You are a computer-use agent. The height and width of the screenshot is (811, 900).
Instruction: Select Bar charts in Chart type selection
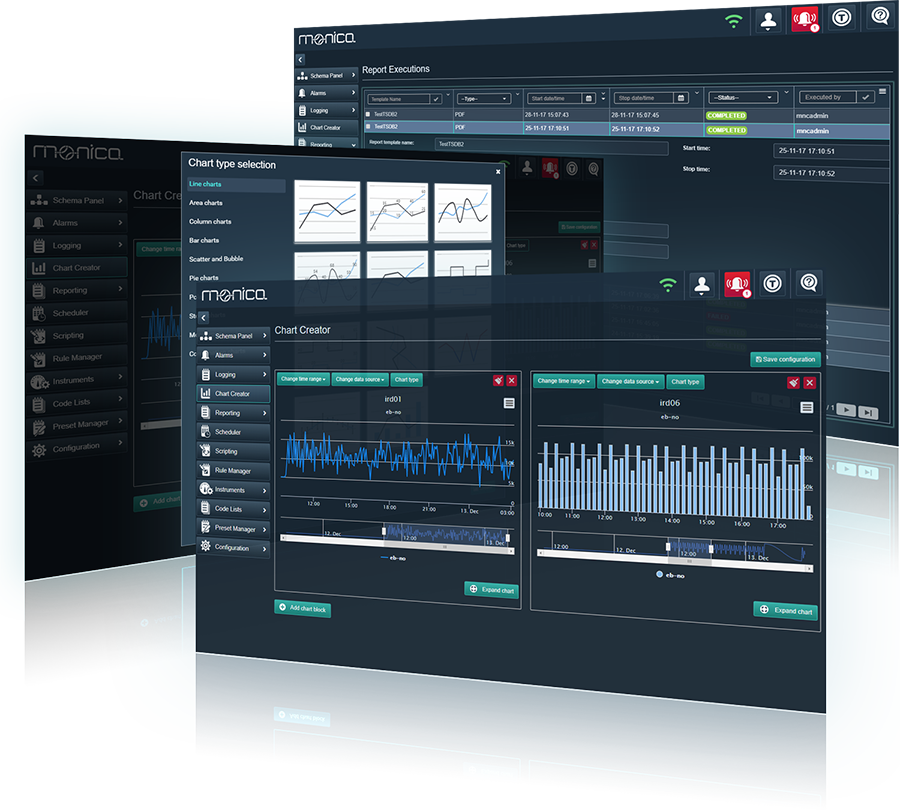204,240
